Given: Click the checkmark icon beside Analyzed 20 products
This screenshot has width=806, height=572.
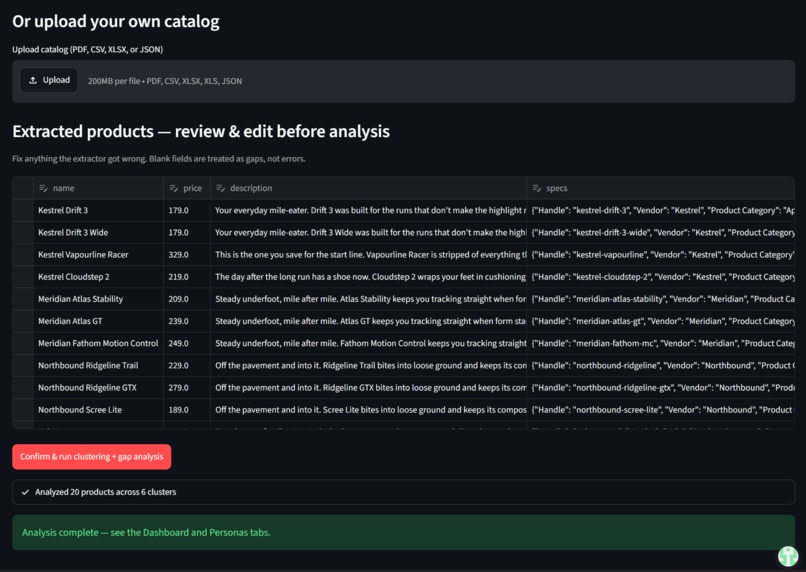Looking at the screenshot, I should (x=25, y=492).
